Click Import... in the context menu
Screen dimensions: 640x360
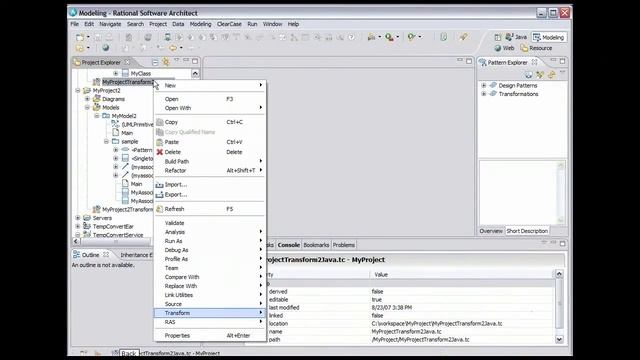pos(210,184)
